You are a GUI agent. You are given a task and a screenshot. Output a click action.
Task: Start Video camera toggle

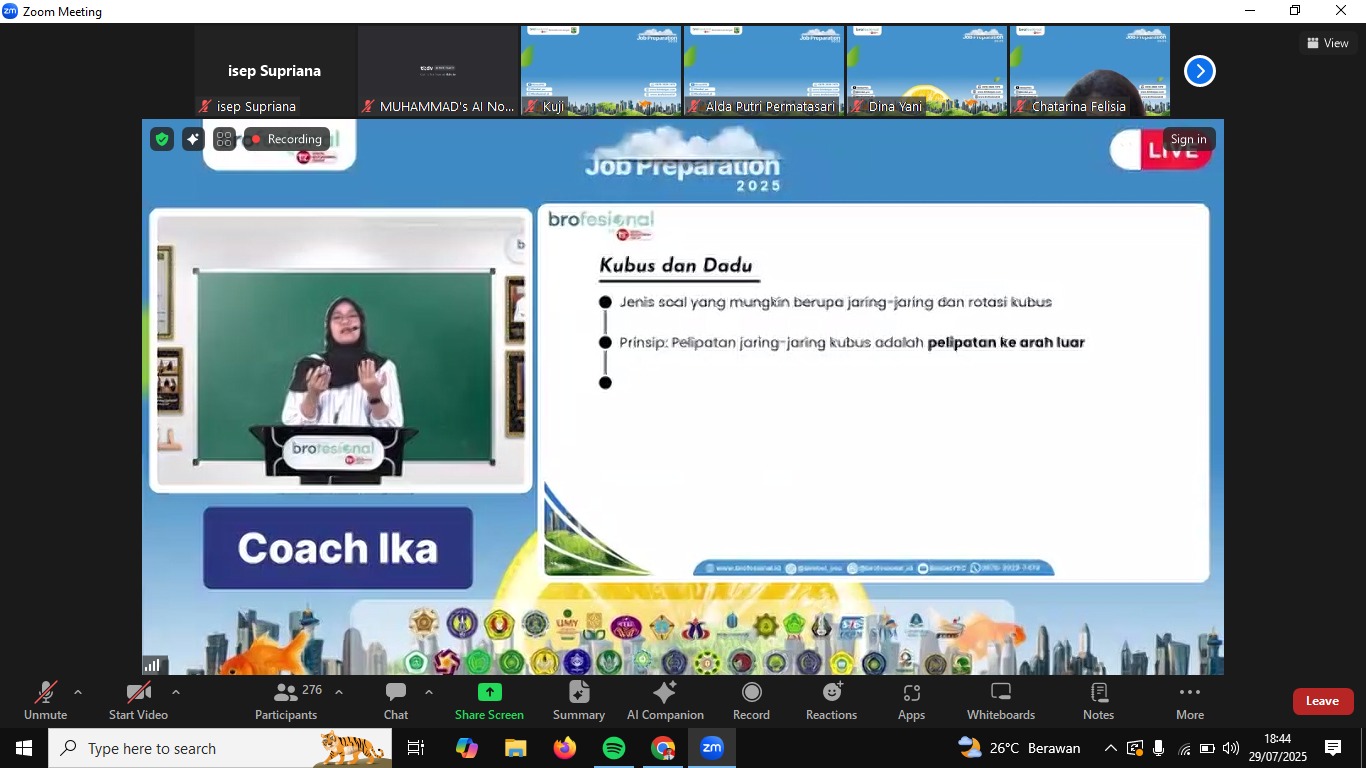click(x=138, y=700)
